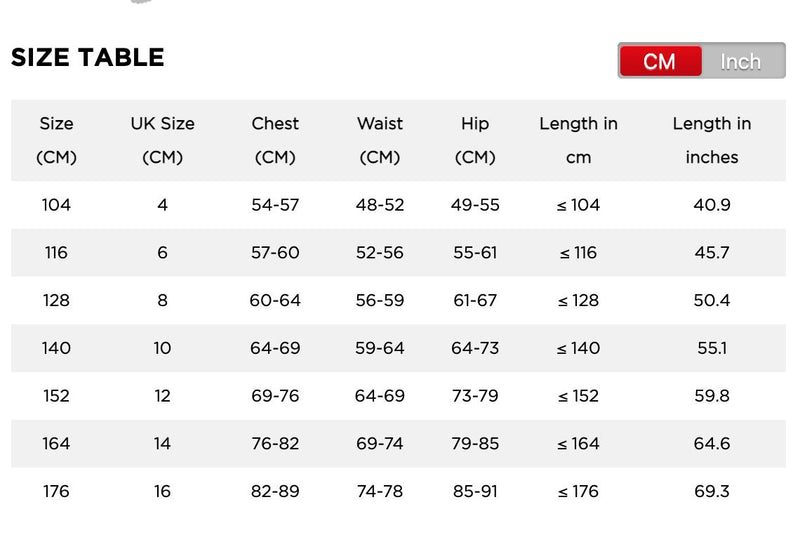Click waist value 56-59 cell

[380, 301]
